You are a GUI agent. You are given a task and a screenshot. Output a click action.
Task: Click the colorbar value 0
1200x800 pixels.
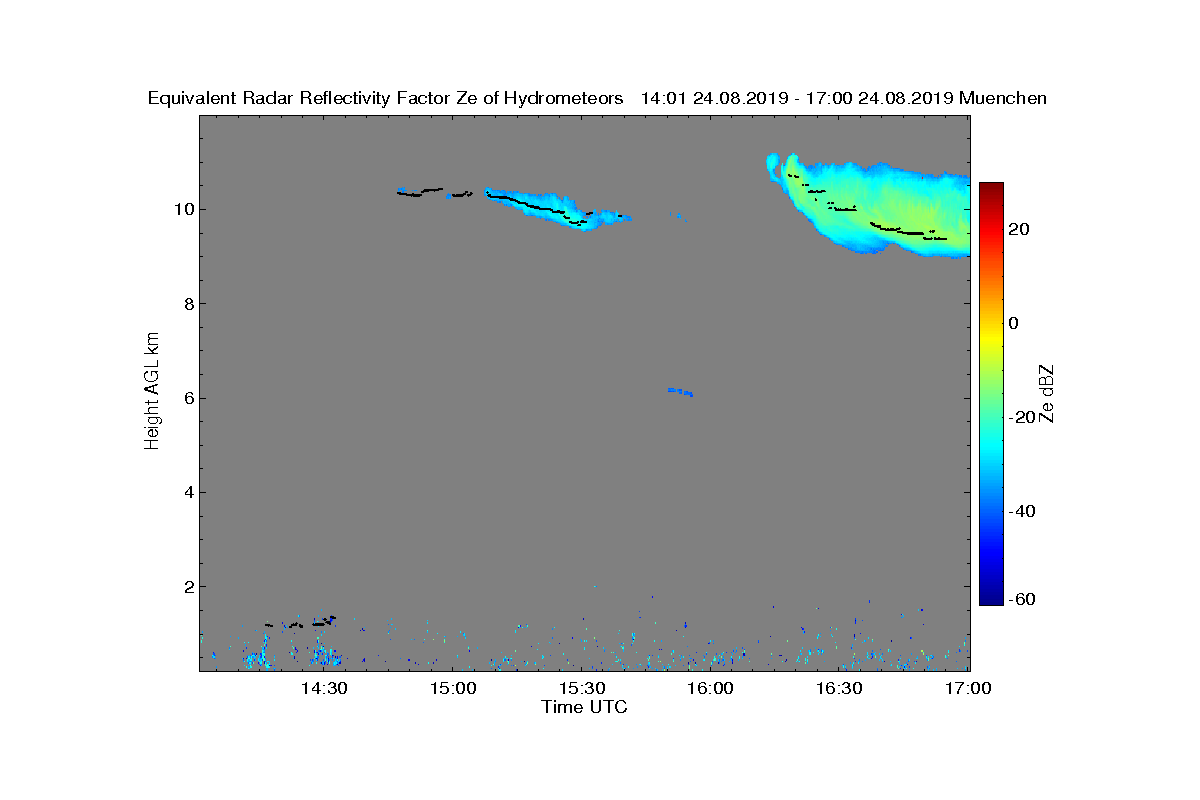click(1014, 323)
